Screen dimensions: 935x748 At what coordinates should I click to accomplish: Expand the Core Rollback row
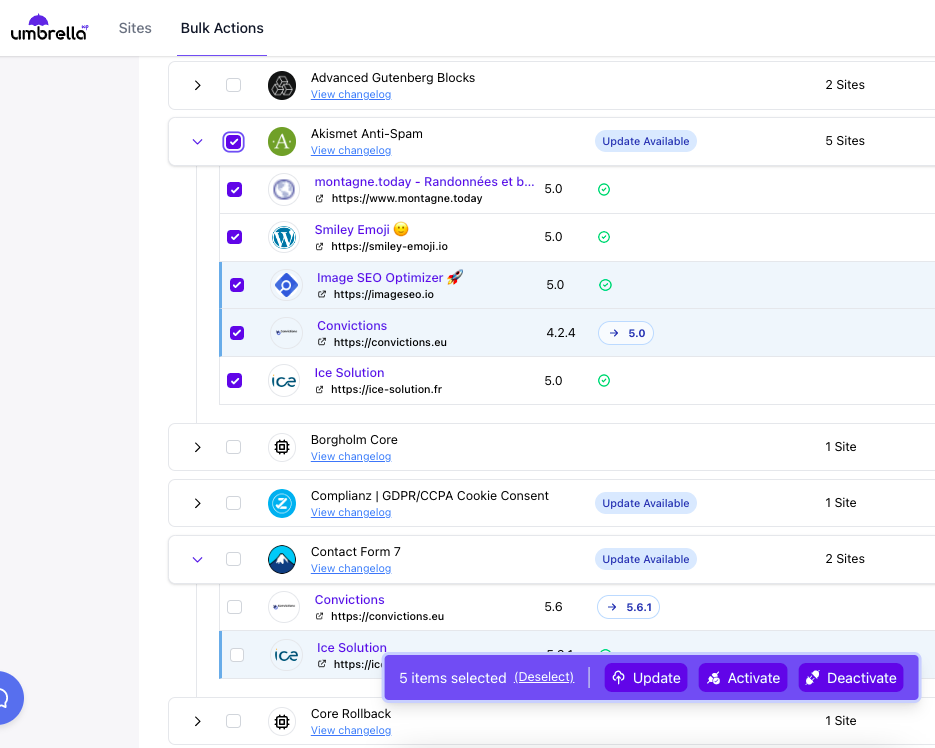coord(197,722)
